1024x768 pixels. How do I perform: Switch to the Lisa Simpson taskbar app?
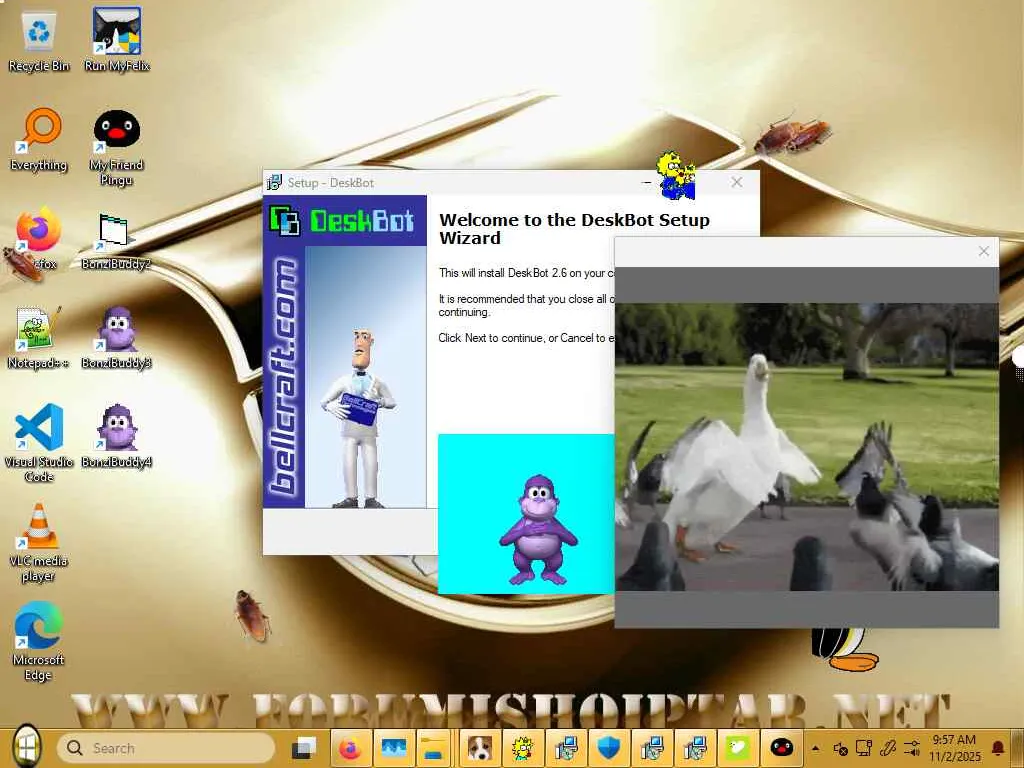[522, 748]
